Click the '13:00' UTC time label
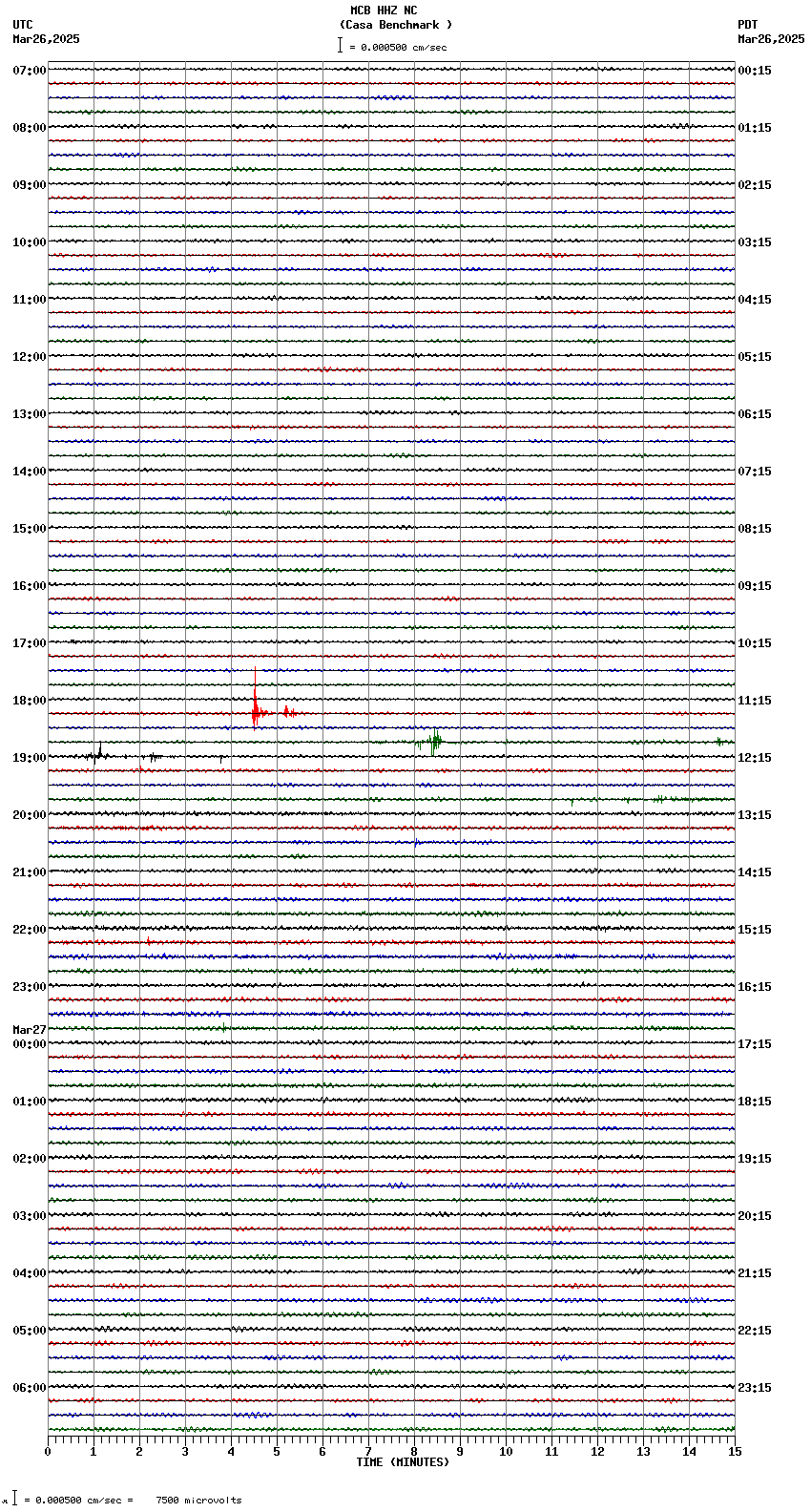 30,414
